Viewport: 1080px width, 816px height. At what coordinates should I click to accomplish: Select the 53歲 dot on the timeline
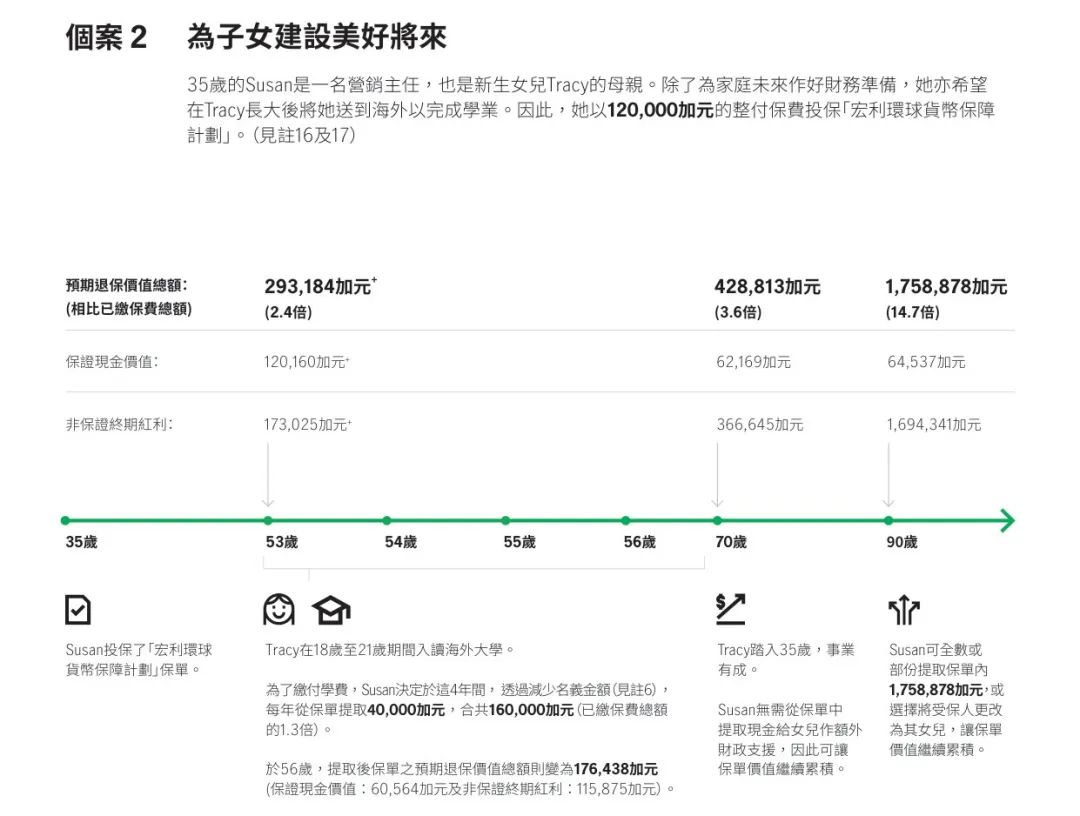coord(268,521)
